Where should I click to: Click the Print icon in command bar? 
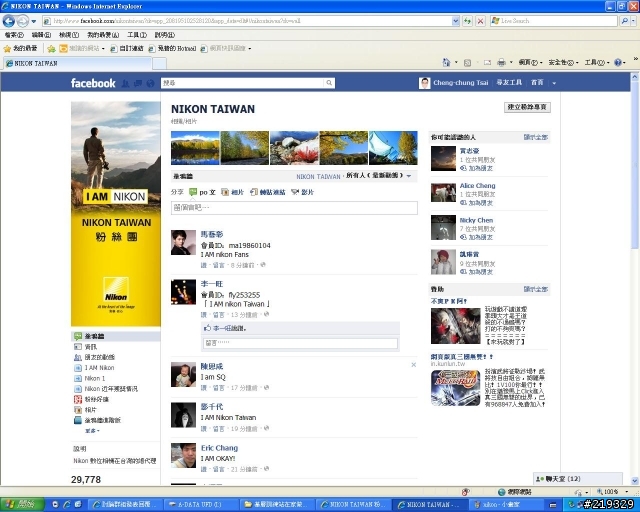501,62
